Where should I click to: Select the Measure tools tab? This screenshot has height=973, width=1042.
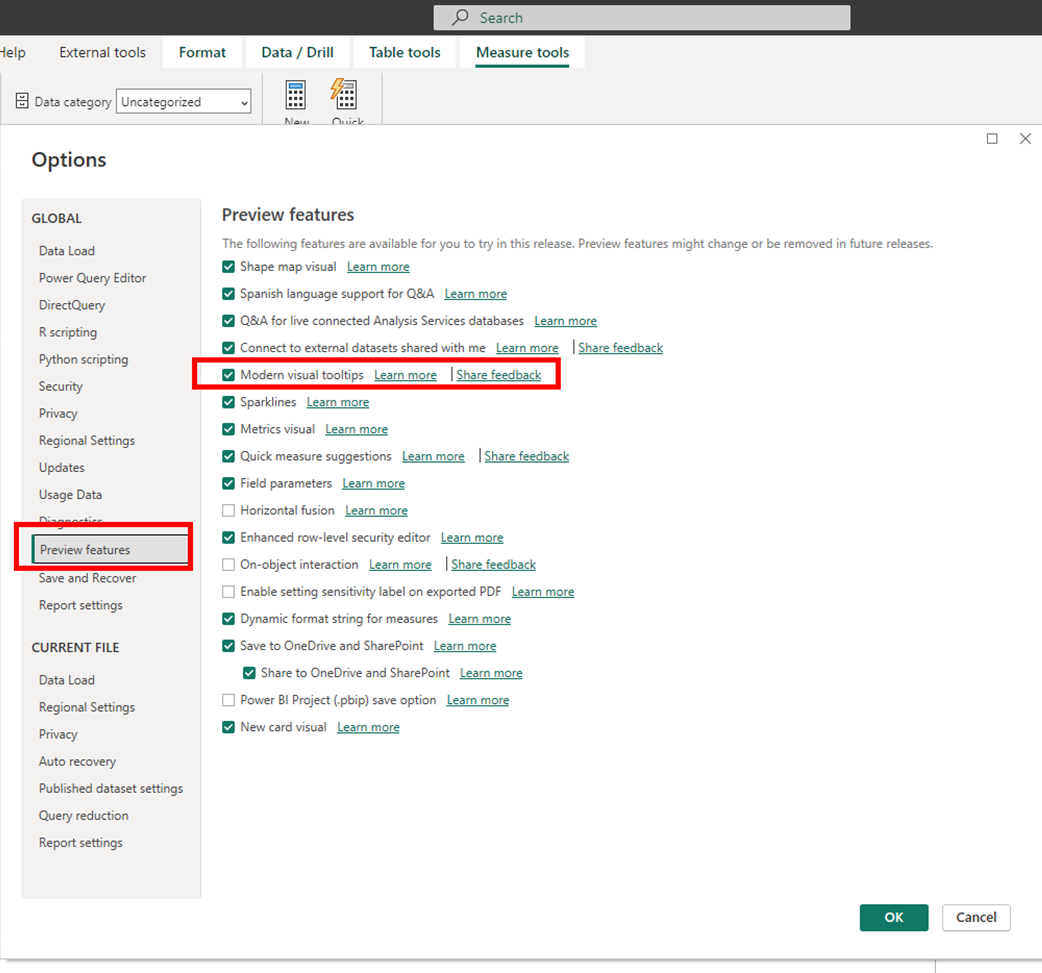[522, 53]
